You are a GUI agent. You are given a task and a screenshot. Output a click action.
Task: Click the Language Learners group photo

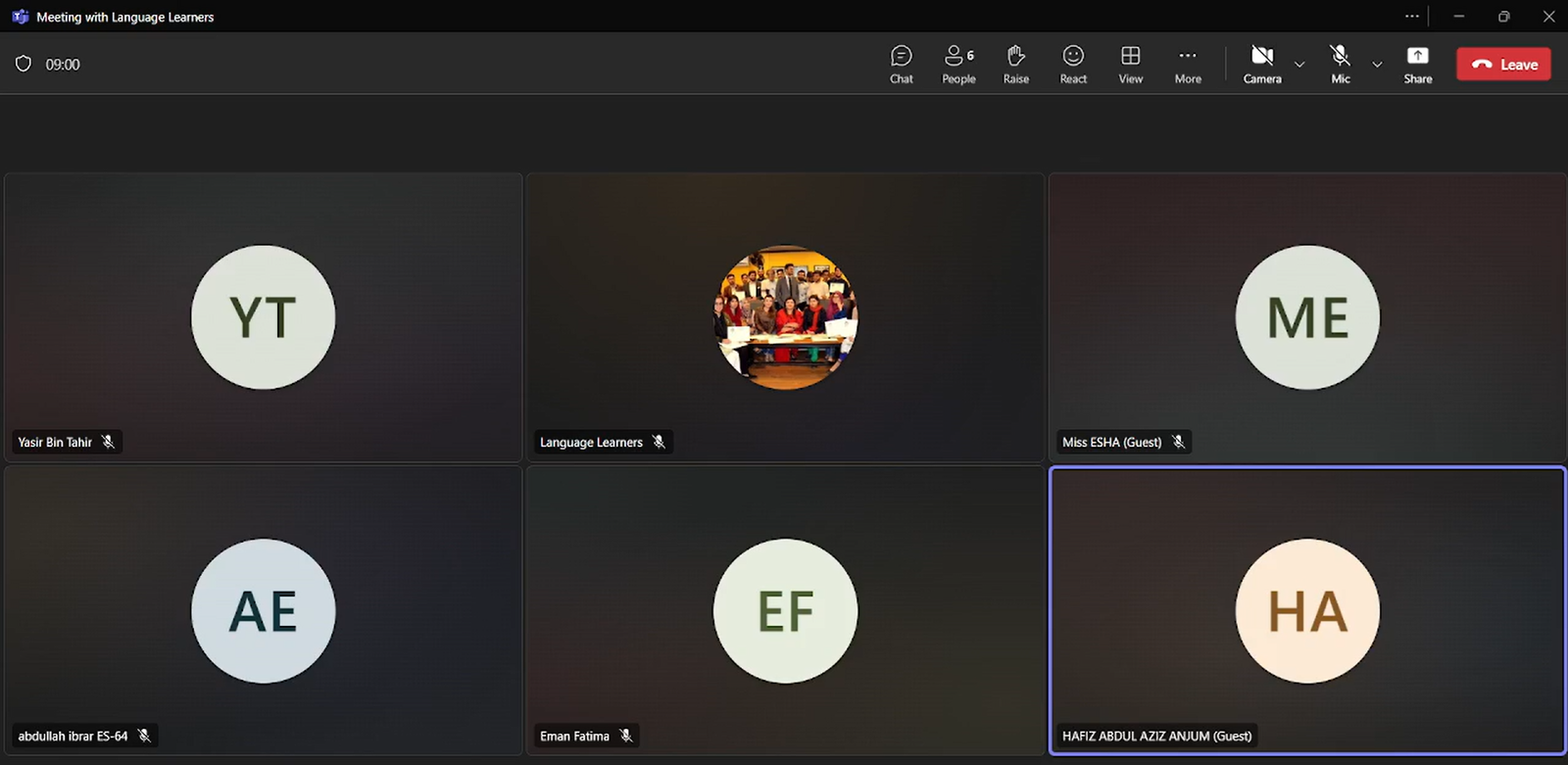[785, 317]
